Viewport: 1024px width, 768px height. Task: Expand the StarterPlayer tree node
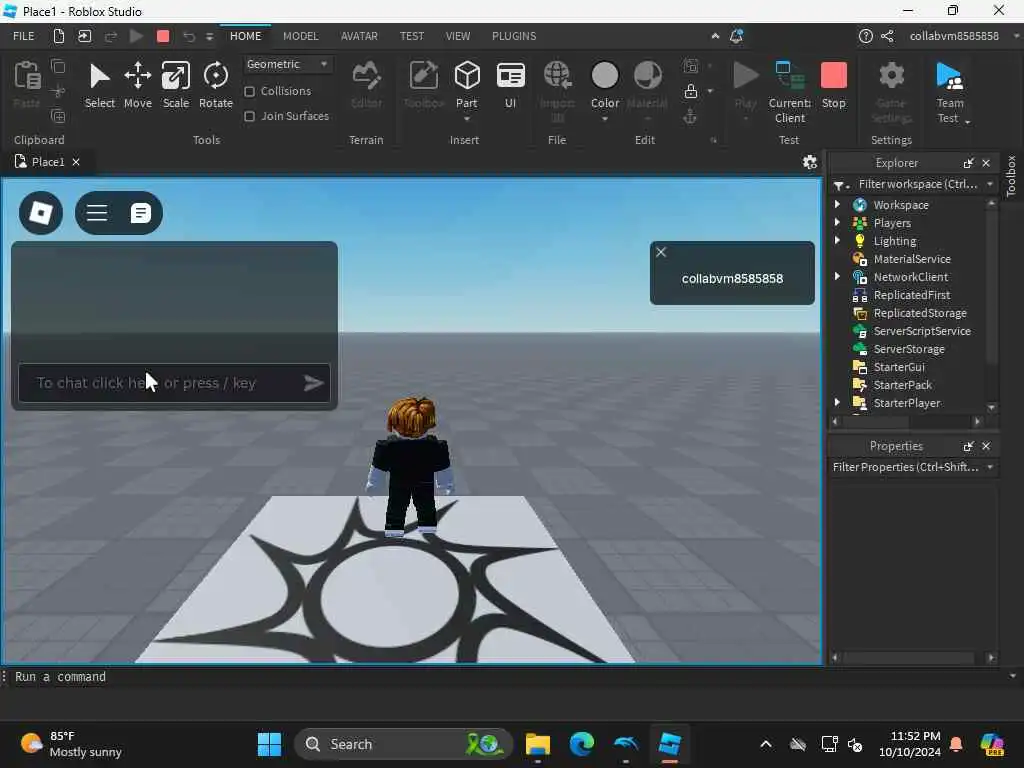(837, 402)
